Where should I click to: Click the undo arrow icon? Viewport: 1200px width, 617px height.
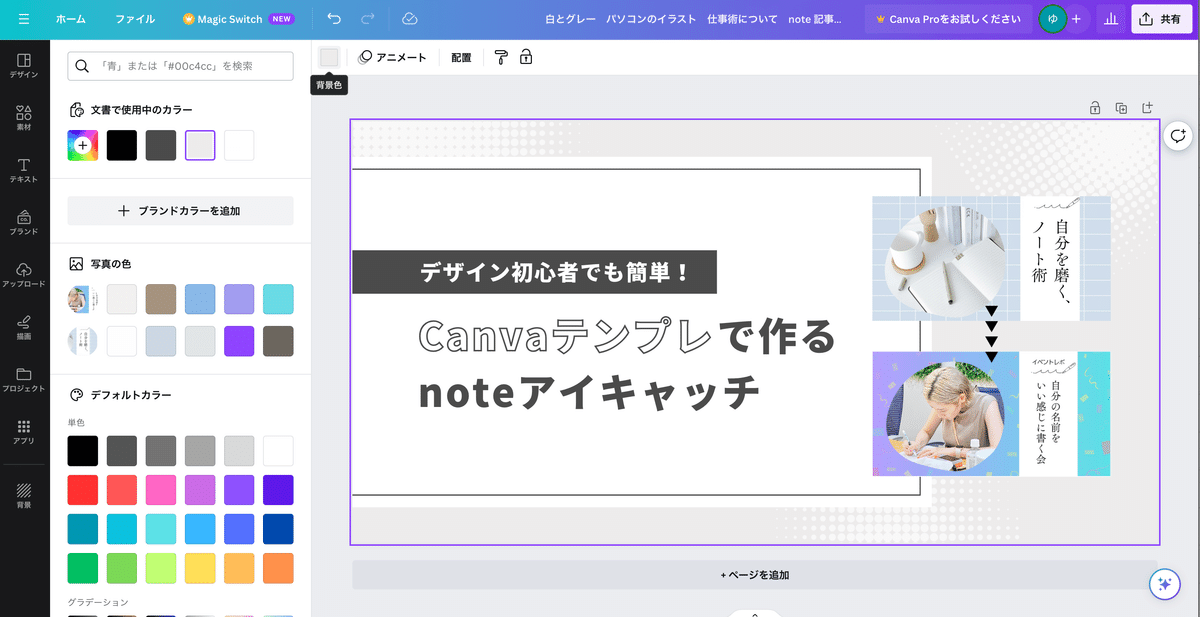334,19
